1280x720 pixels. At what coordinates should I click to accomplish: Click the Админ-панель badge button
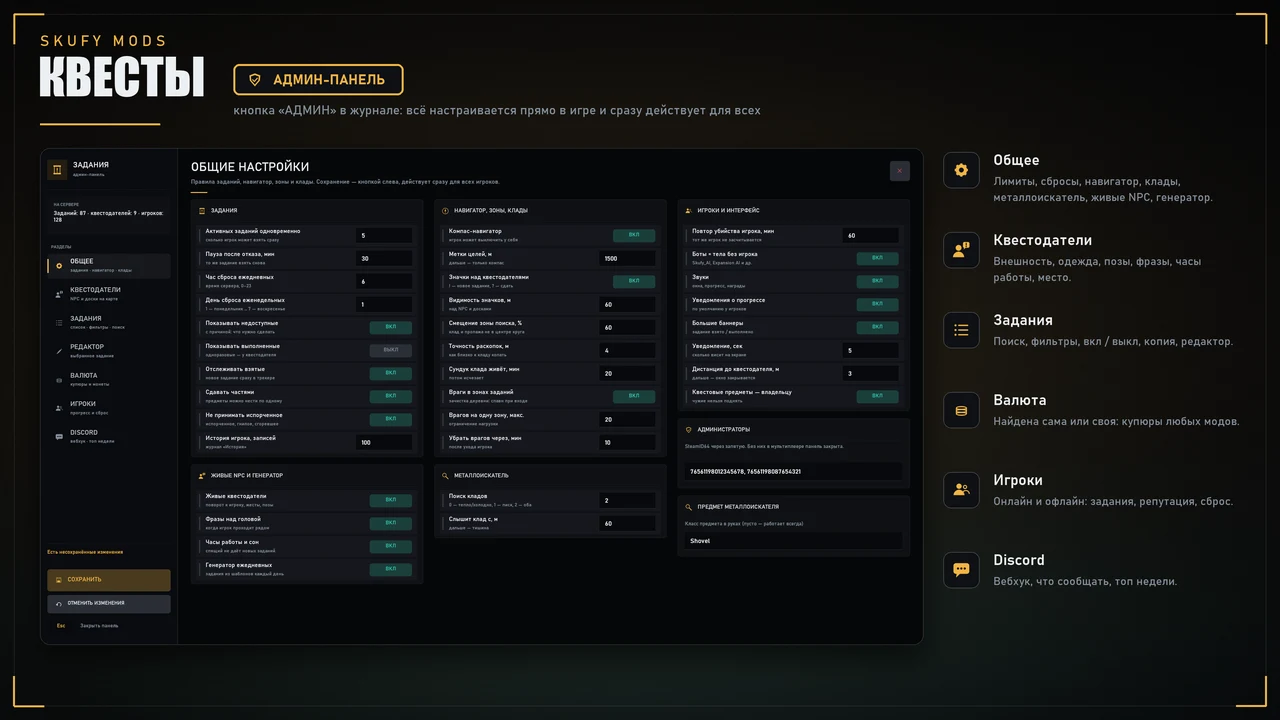318,80
